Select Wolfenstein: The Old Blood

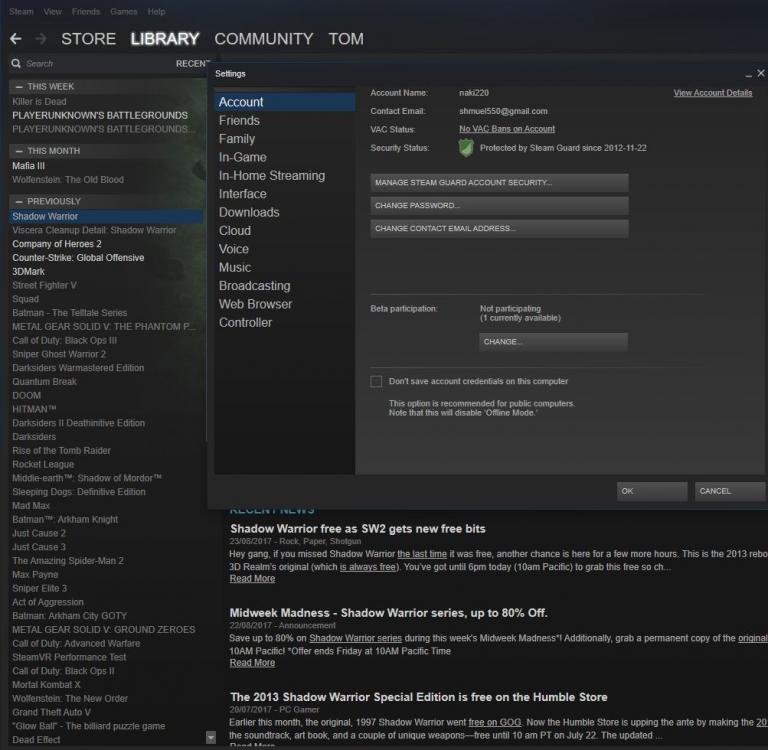click(x=68, y=180)
